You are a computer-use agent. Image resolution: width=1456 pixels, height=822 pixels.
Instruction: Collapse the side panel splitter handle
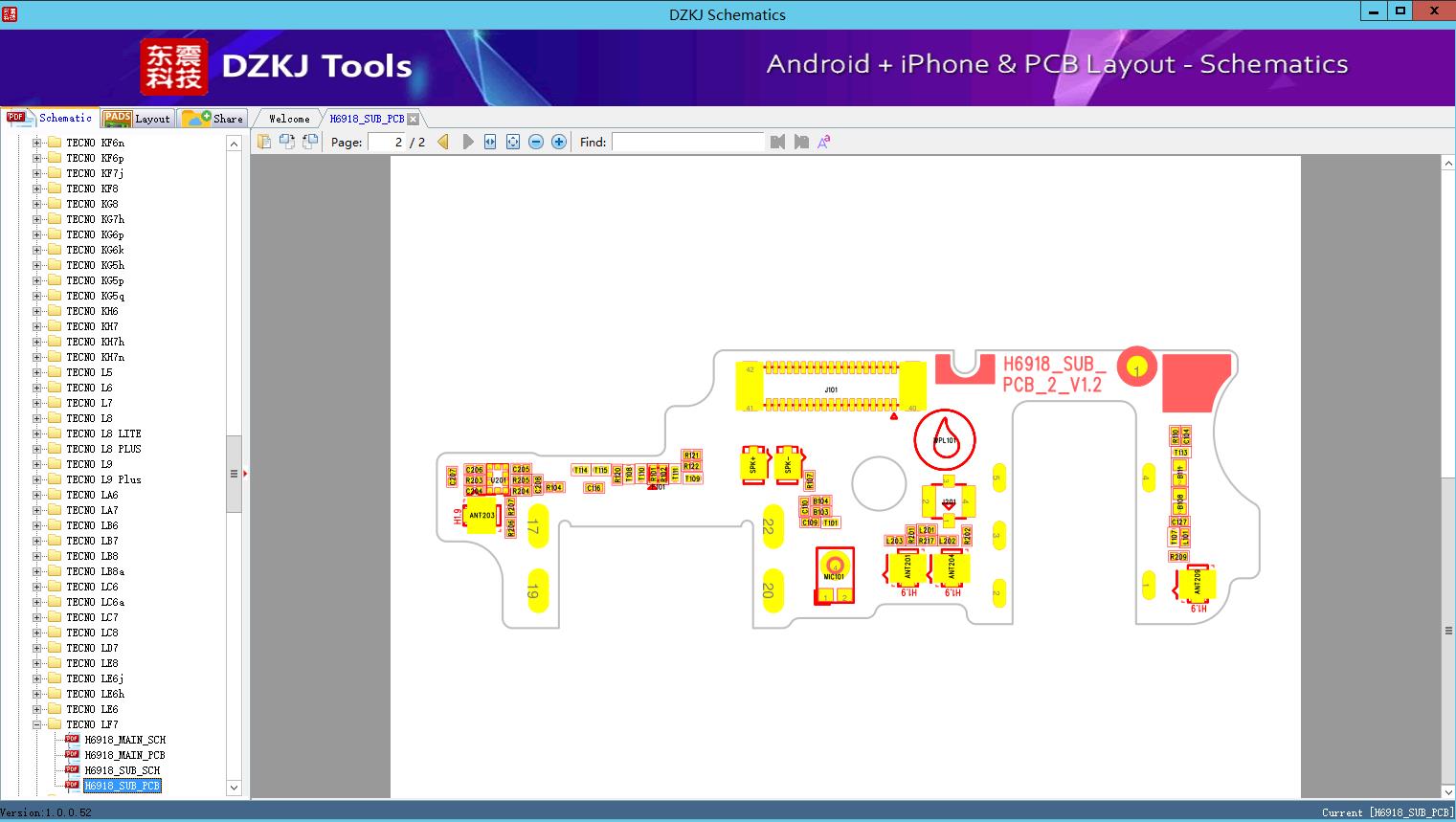tap(245, 474)
